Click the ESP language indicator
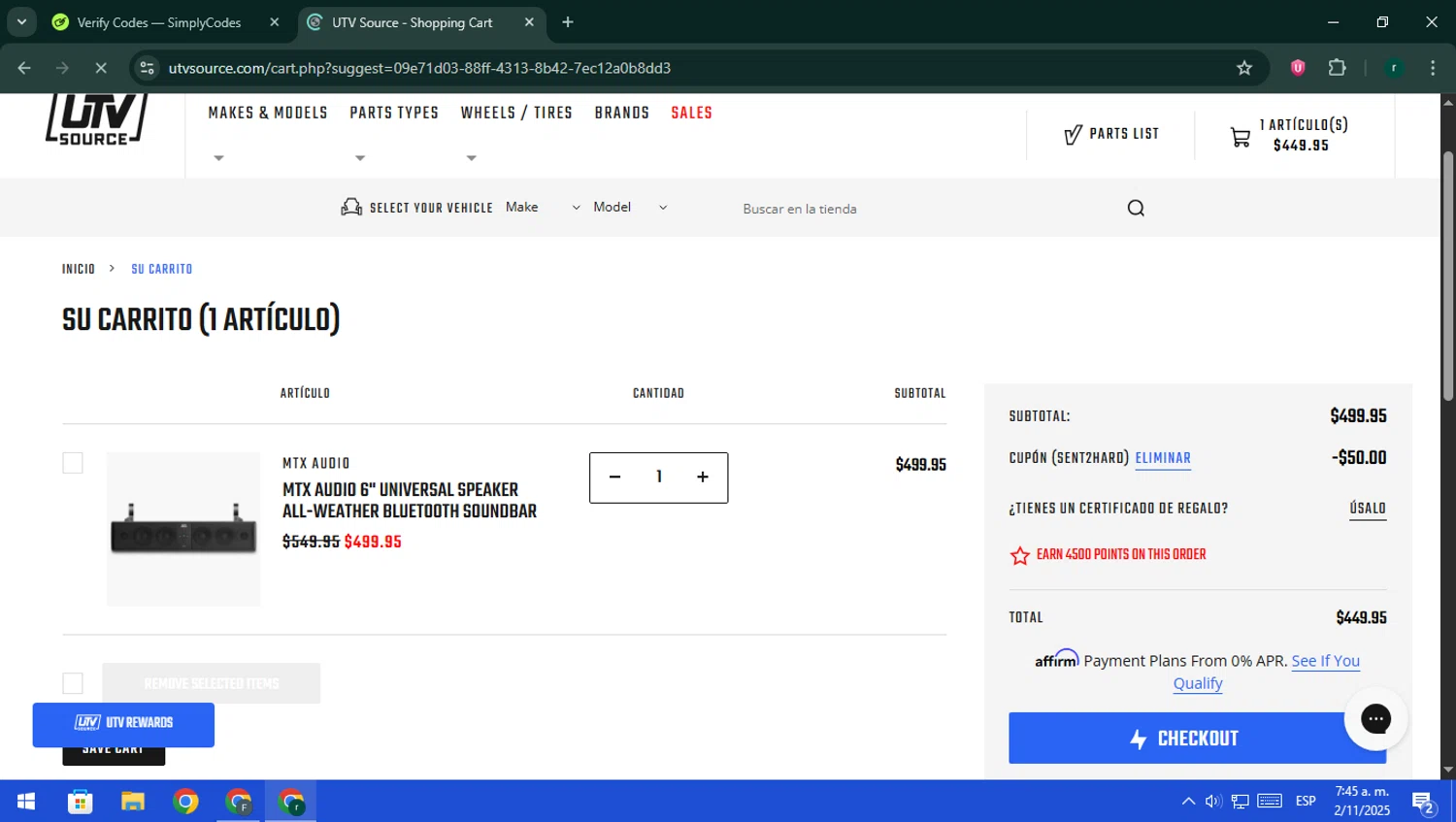Image resolution: width=1456 pixels, height=822 pixels. [x=1306, y=802]
